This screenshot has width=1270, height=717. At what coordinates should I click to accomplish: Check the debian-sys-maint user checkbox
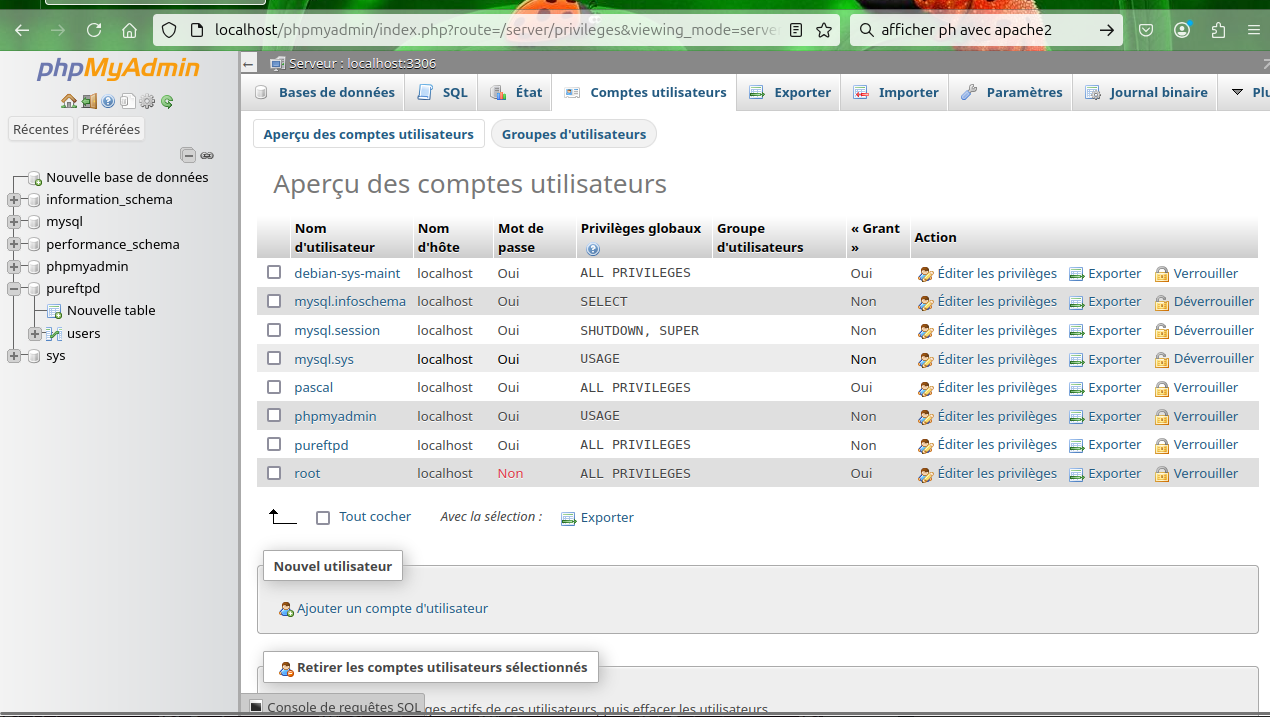point(274,272)
